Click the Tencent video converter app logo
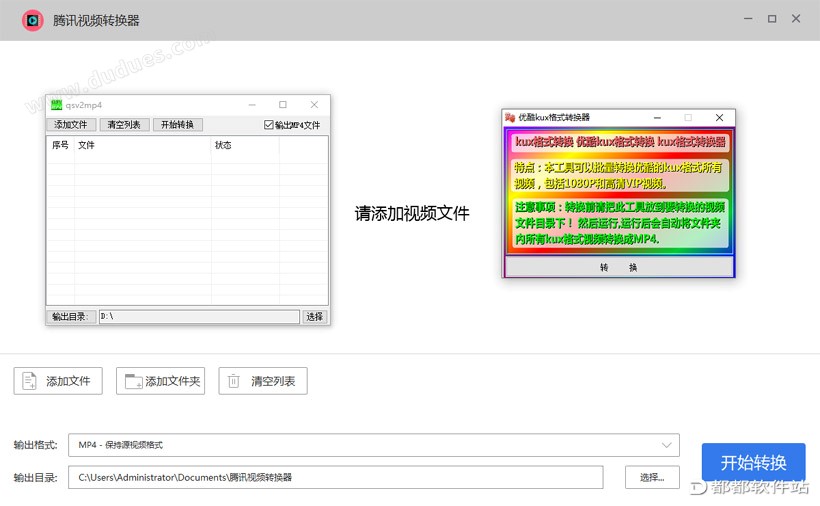820x506 pixels. coord(32,20)
